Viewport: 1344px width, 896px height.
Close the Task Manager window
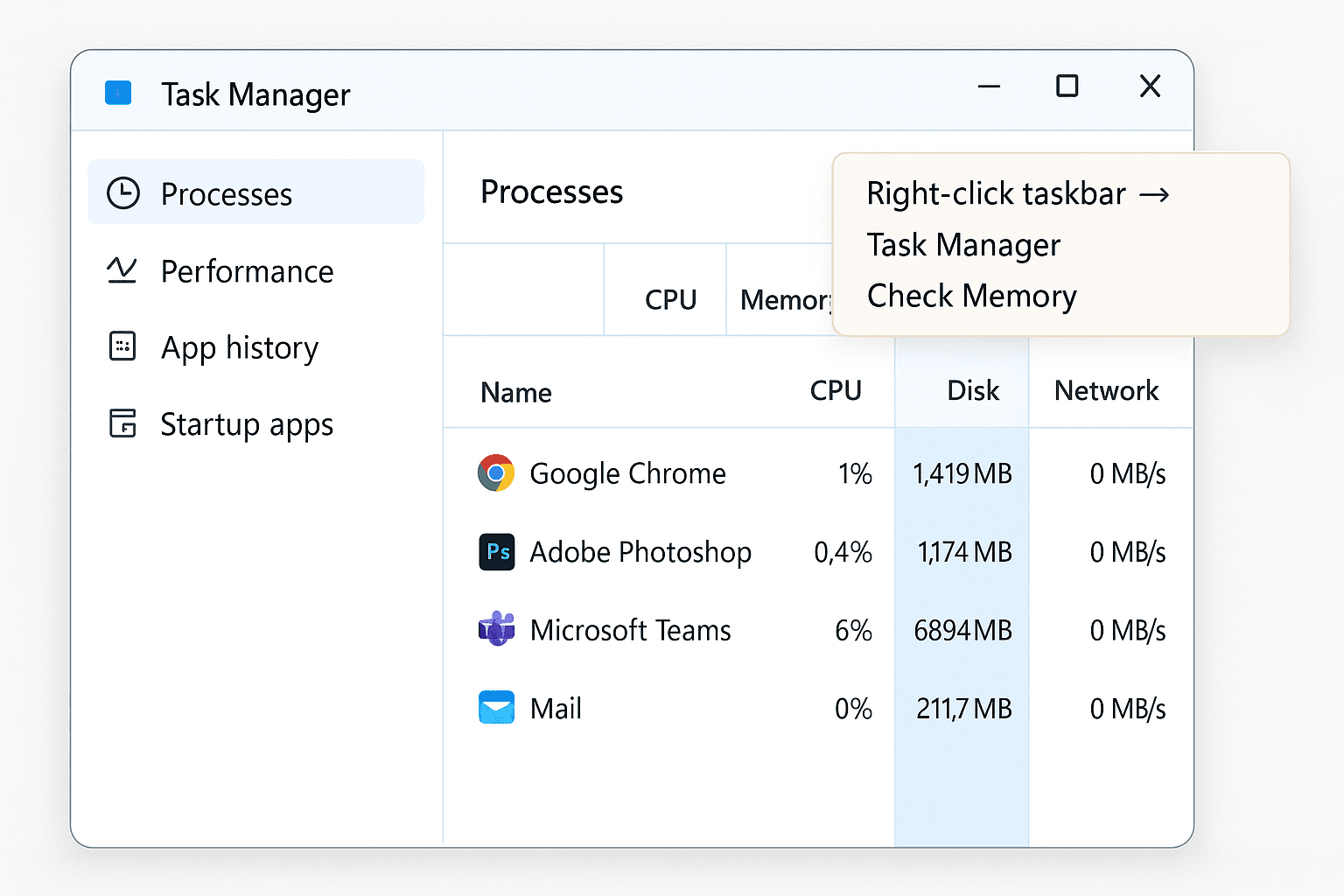(1151, 86)
